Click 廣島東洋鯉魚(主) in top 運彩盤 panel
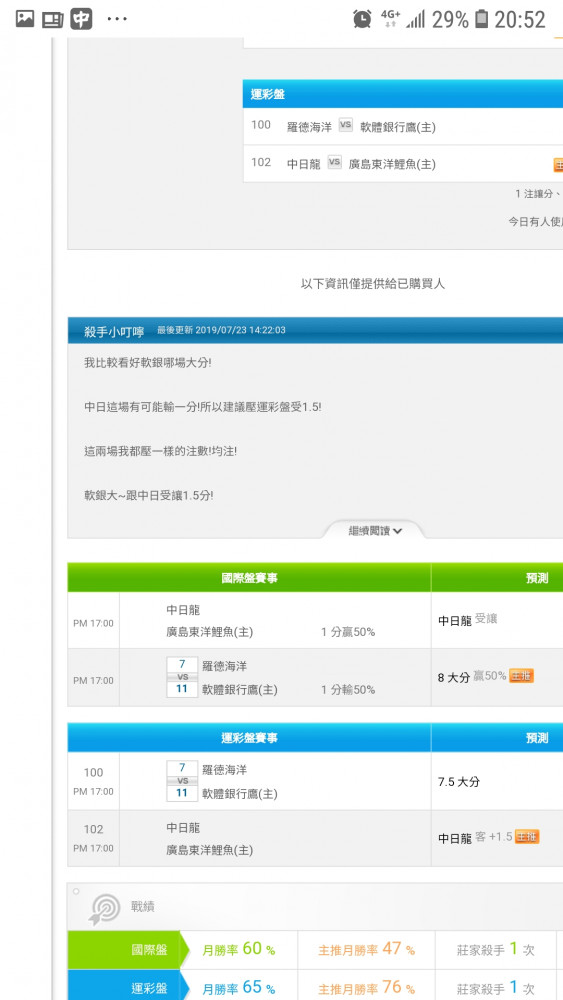This screenshot has height=1000, width=563. 392,164
